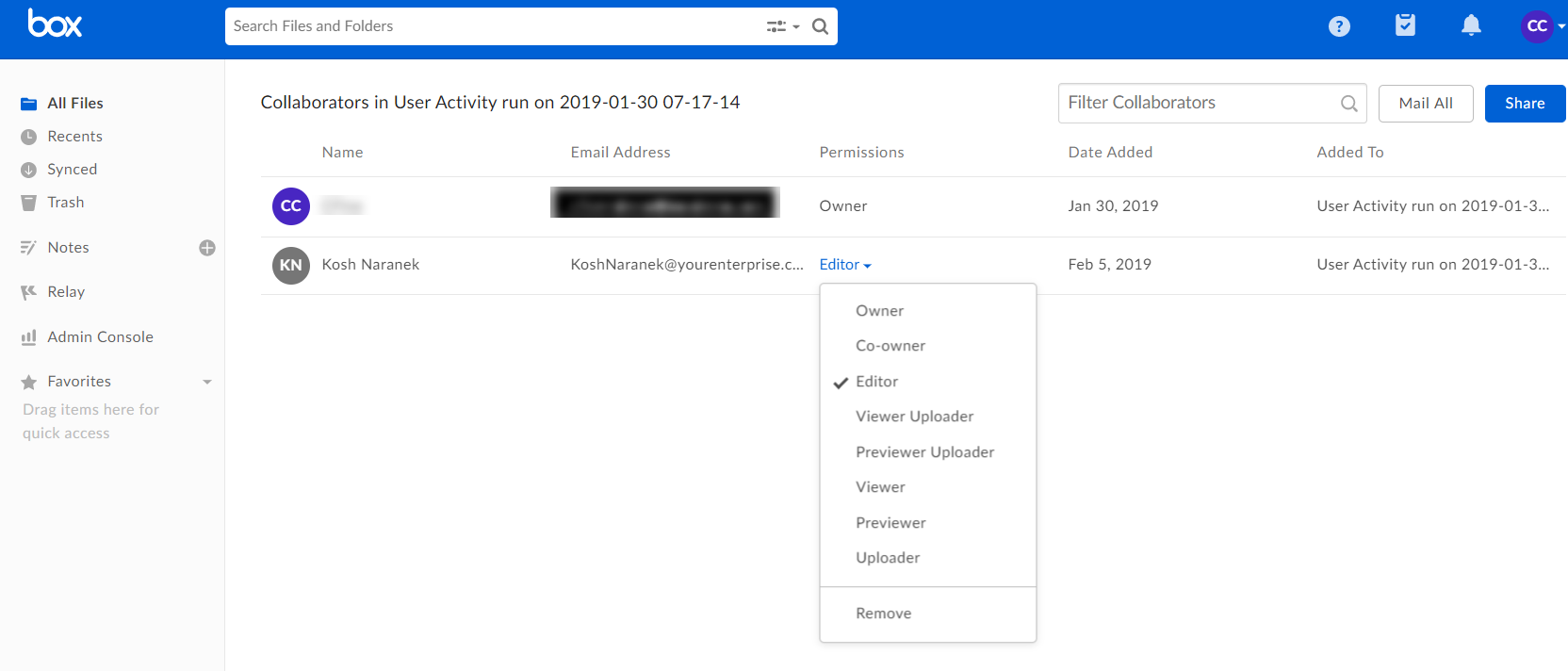This screenshot has width=1568, height=671.
Task: Open Admin Console from sidebar
Action: (x=100, y=337)
